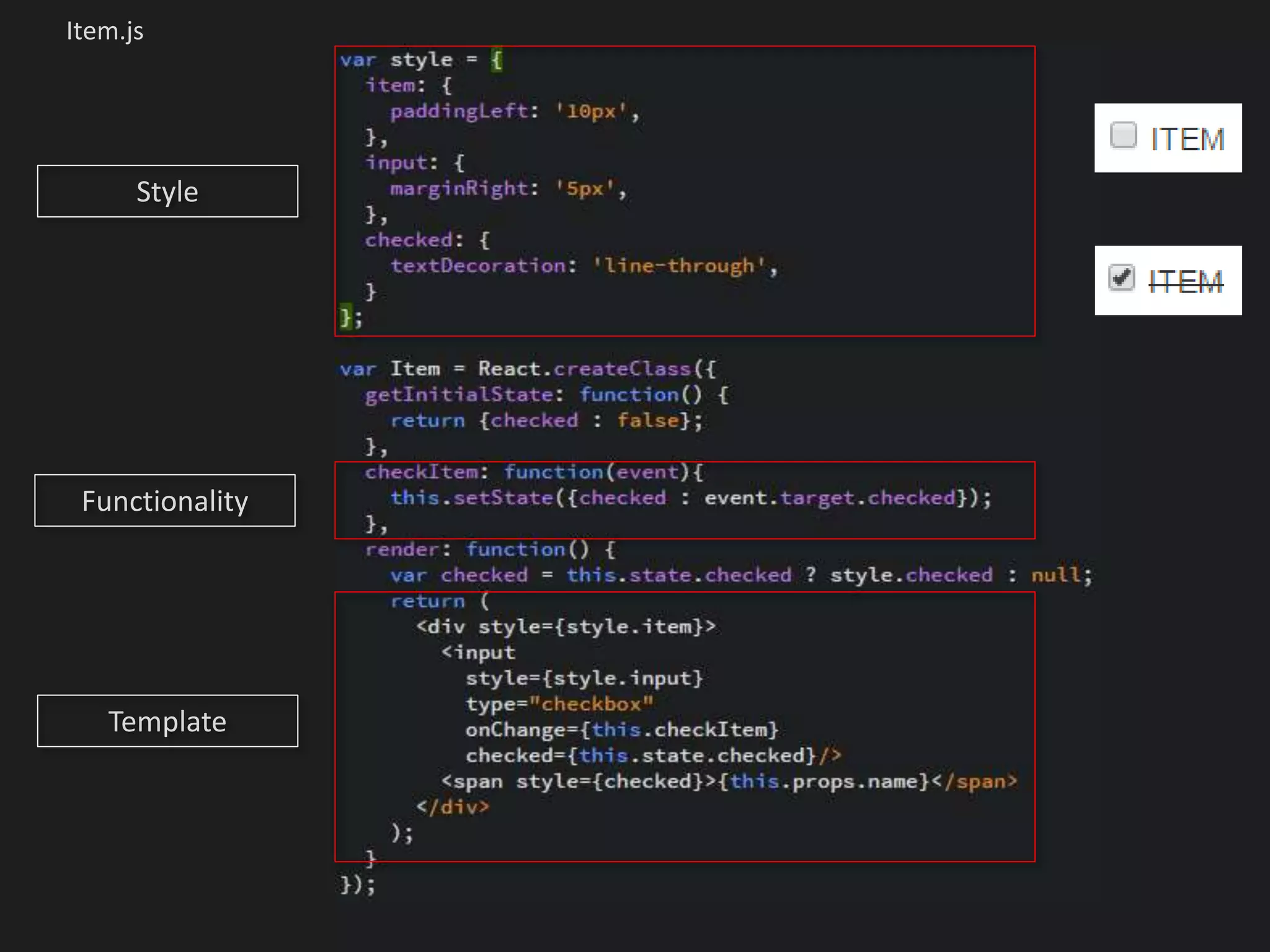Click the Style label box
The height and width of the screenshot is (952, 1270).
point(167,192)
